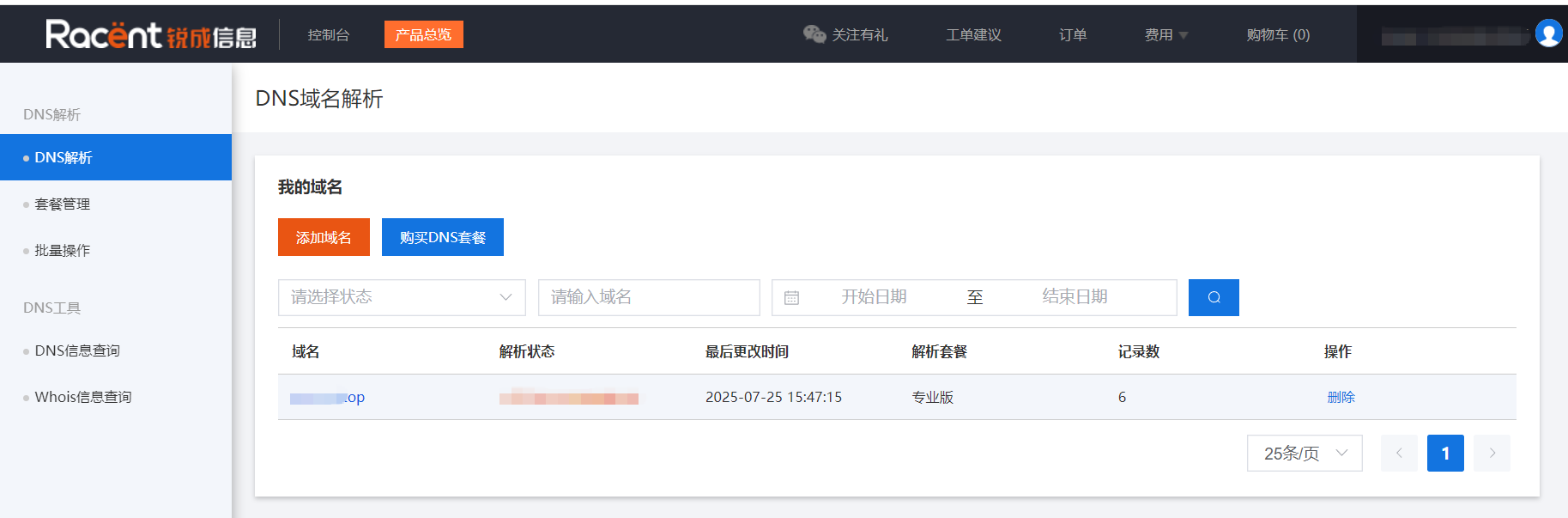The height and width of the screenshot is (518, 1568).
Task: Open the 请选择状态 status dropdown
Action: [x=401, y=297]
